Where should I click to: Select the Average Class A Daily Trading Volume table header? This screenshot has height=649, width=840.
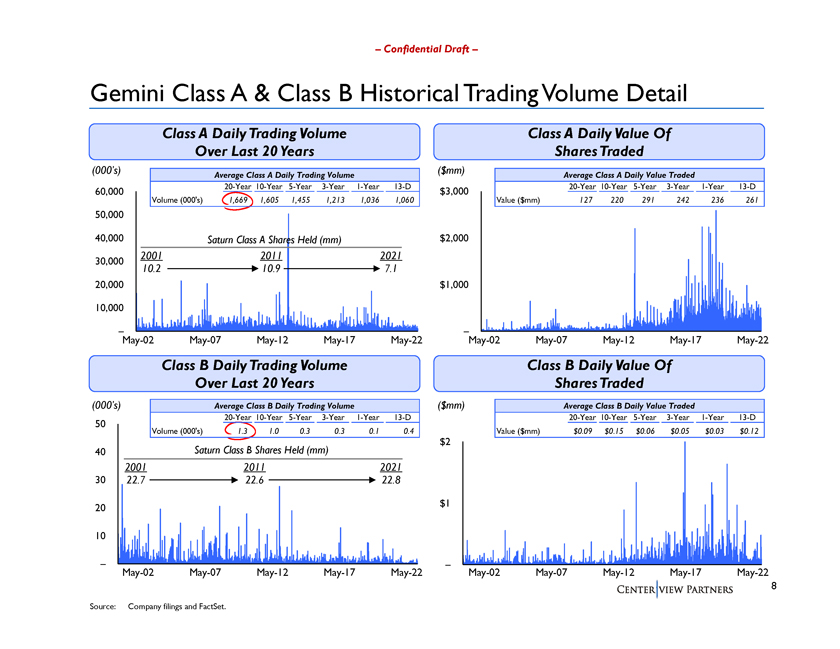point(284,175)
